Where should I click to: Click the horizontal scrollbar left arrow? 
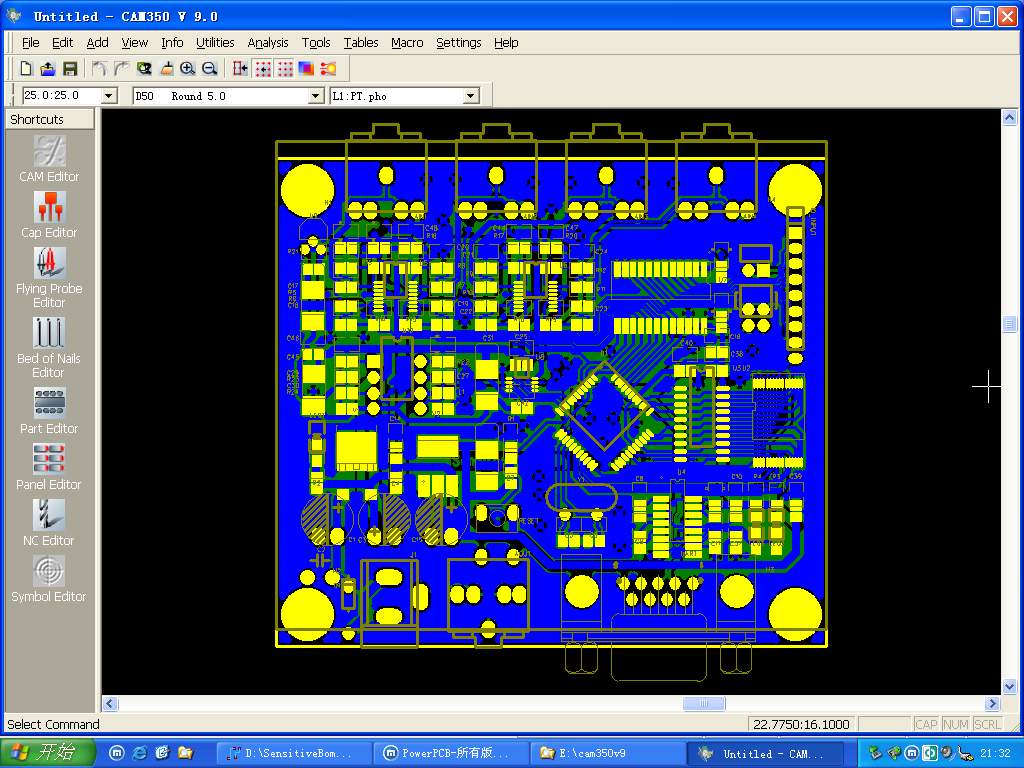[110, 703]
